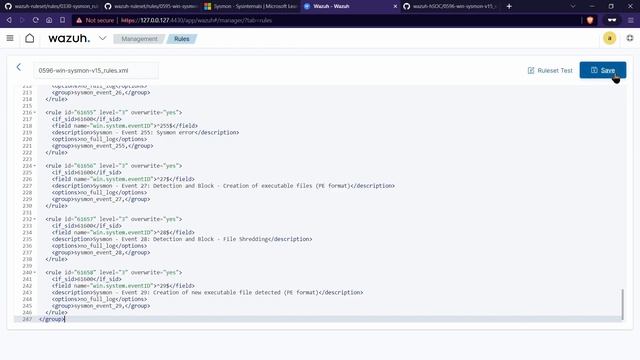Open Ruleset Test
Screen dimensions: 640x360
pos(550,71)
